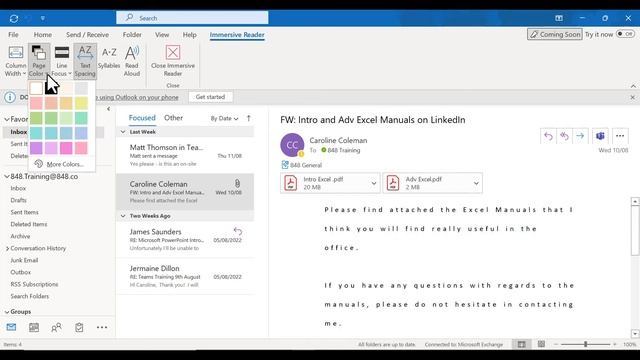640x360 pixels.
Task: Pick the teal green swatch in the third row
Action: pos(81,118)
